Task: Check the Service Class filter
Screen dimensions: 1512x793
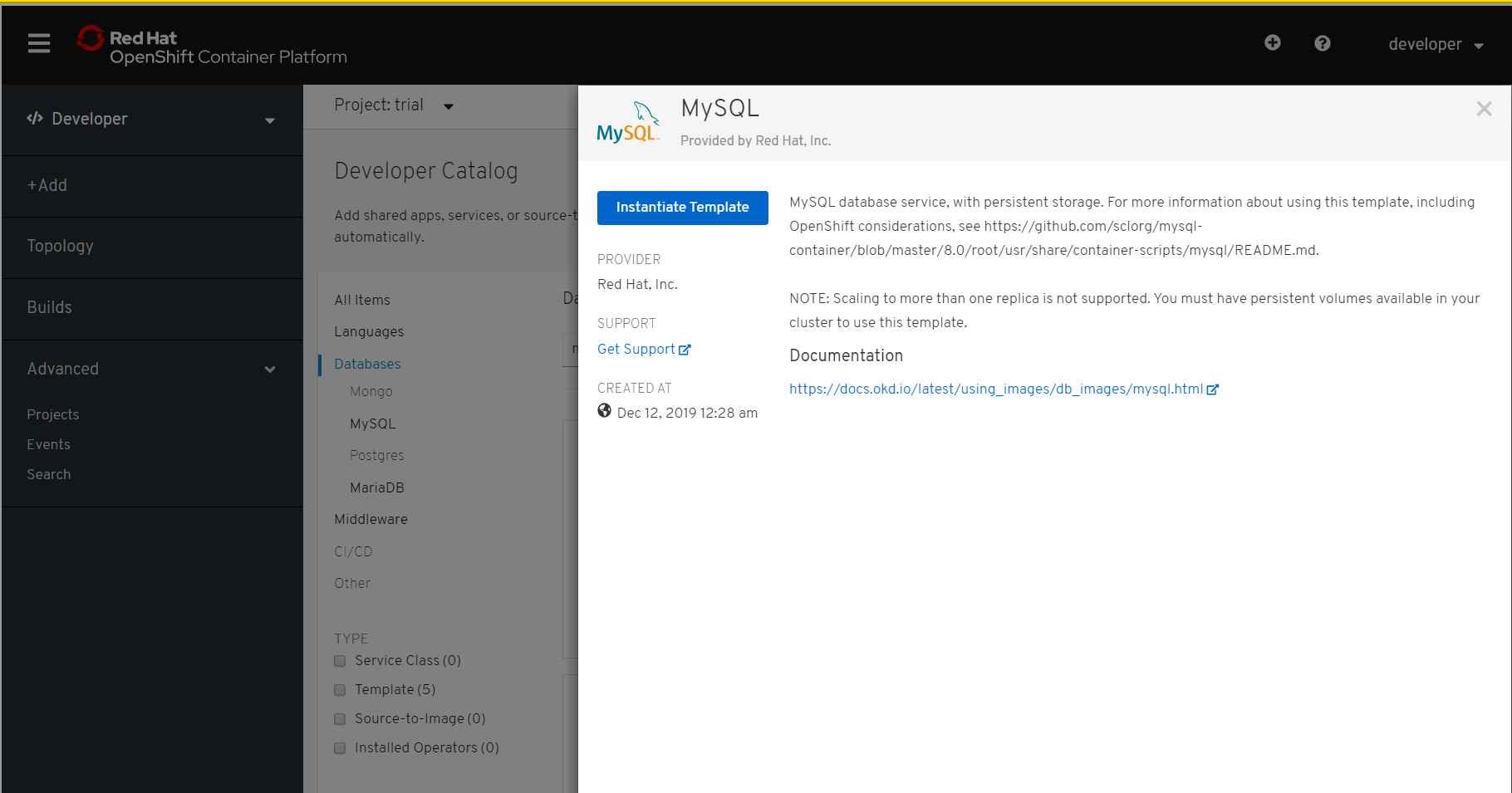Action: click(340, 661)
